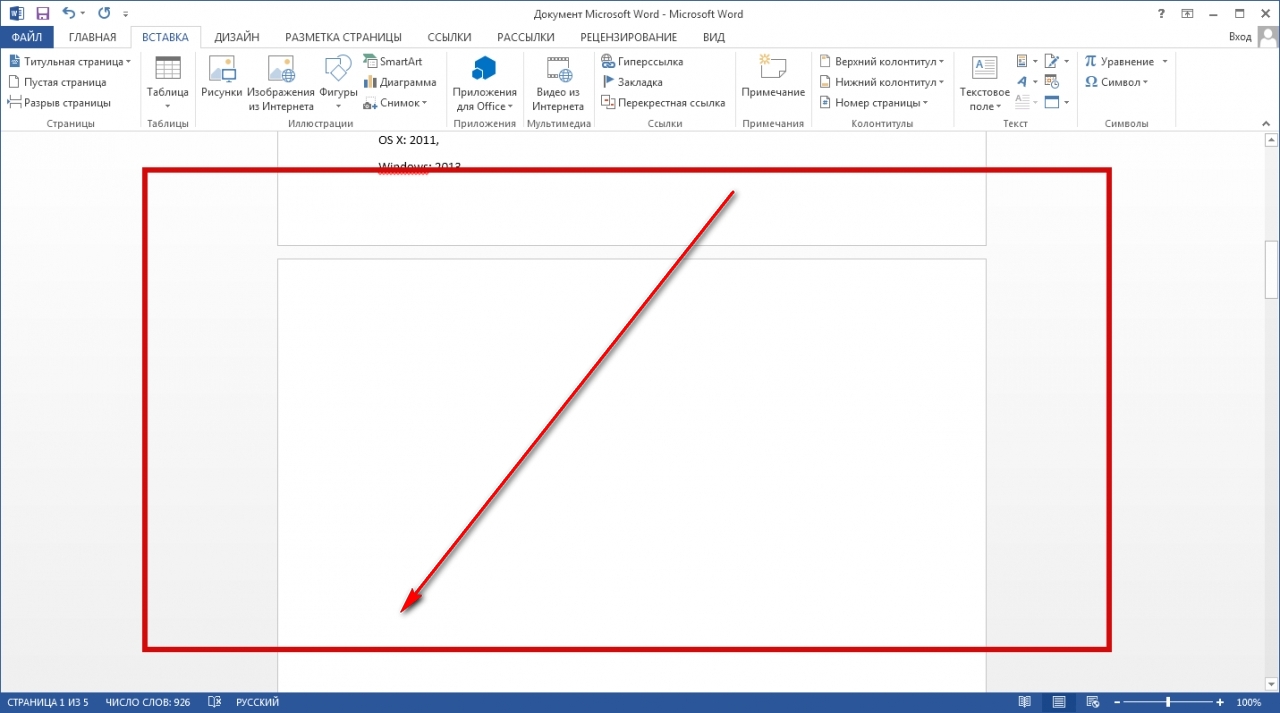Click the vertical scrollbar thumb
This screenshot has height=713, width=1280.
[x=1272, y=270]
